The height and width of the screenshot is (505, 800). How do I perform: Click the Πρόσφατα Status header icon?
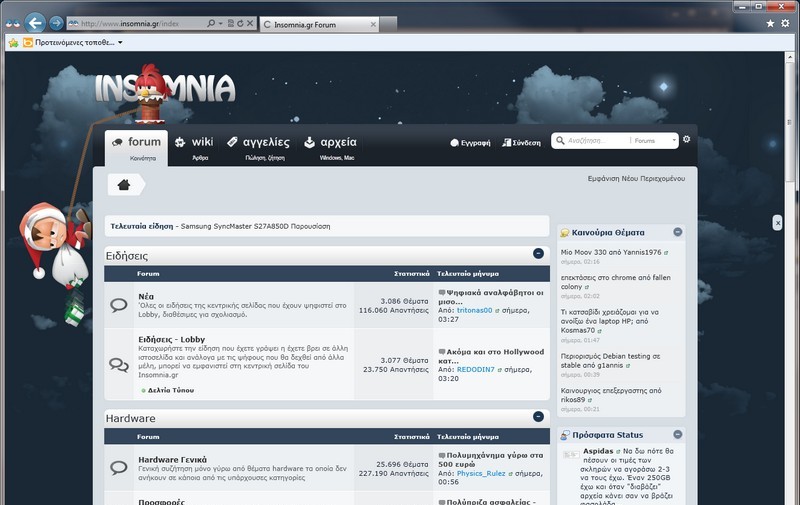coord(565,435)
